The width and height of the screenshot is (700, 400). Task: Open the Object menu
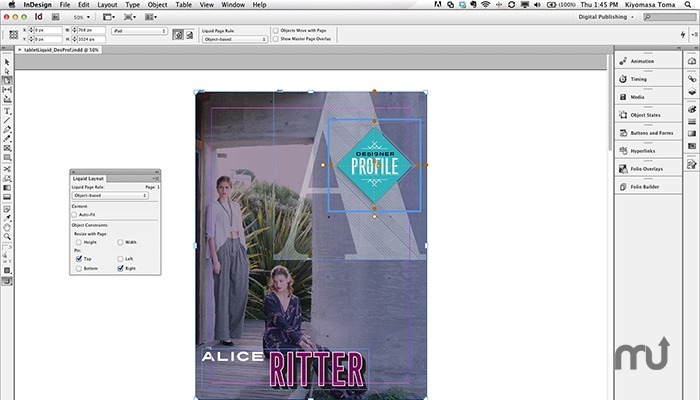point(158,4)
